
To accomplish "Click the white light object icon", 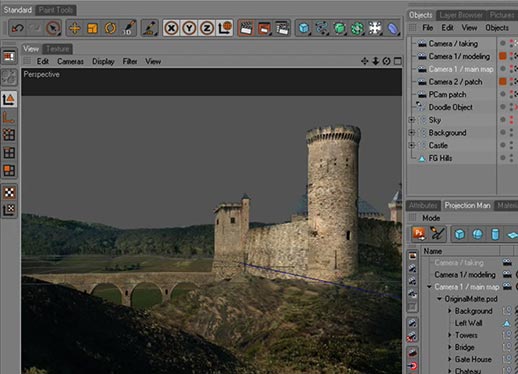I will [375, 28].
